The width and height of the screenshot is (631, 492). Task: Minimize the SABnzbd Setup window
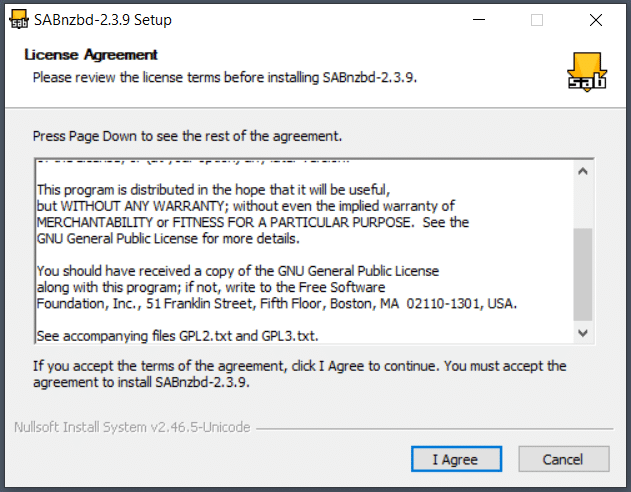[479, 20]
